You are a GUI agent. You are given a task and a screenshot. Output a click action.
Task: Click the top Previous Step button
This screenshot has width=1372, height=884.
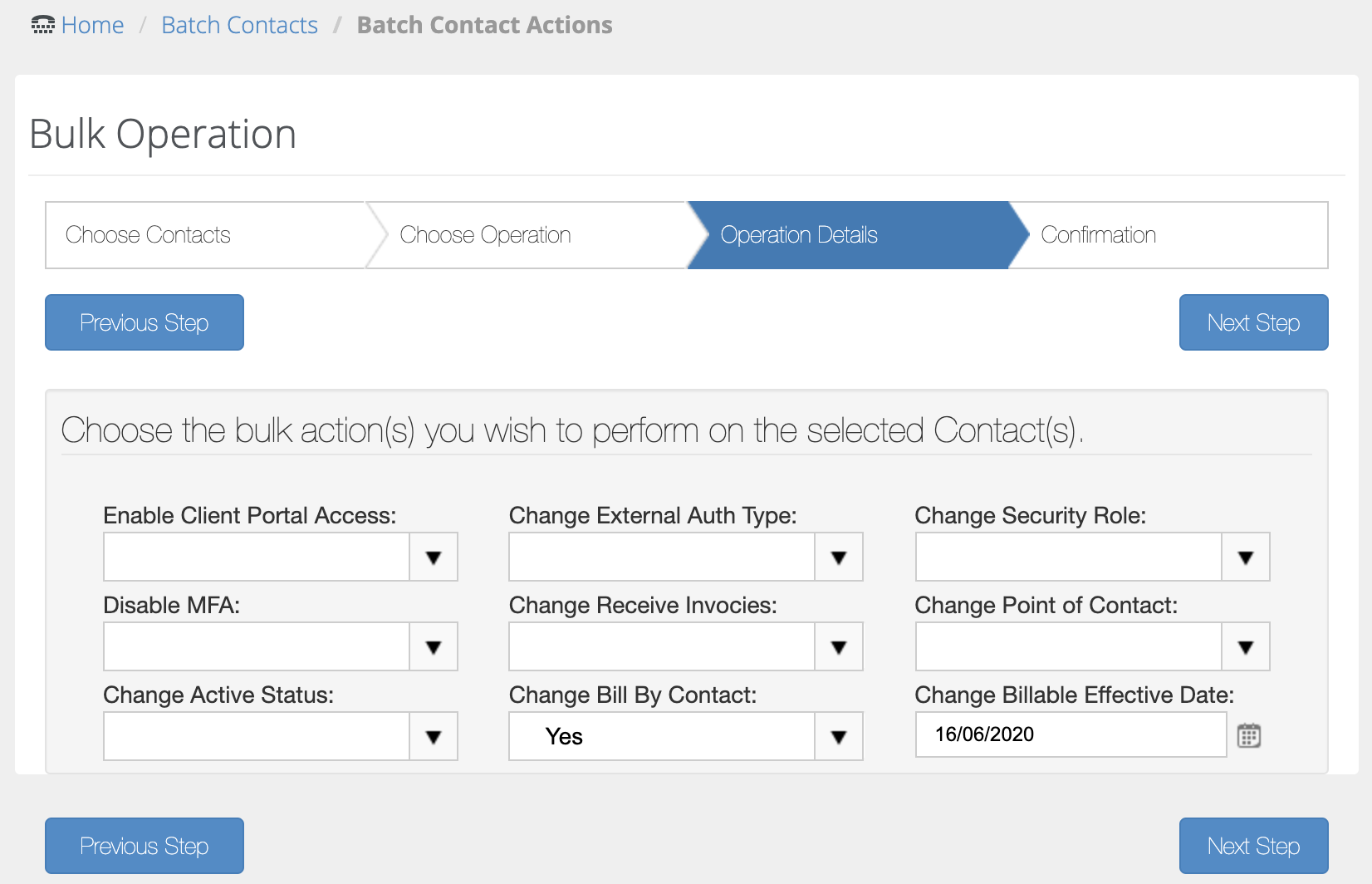145,322
